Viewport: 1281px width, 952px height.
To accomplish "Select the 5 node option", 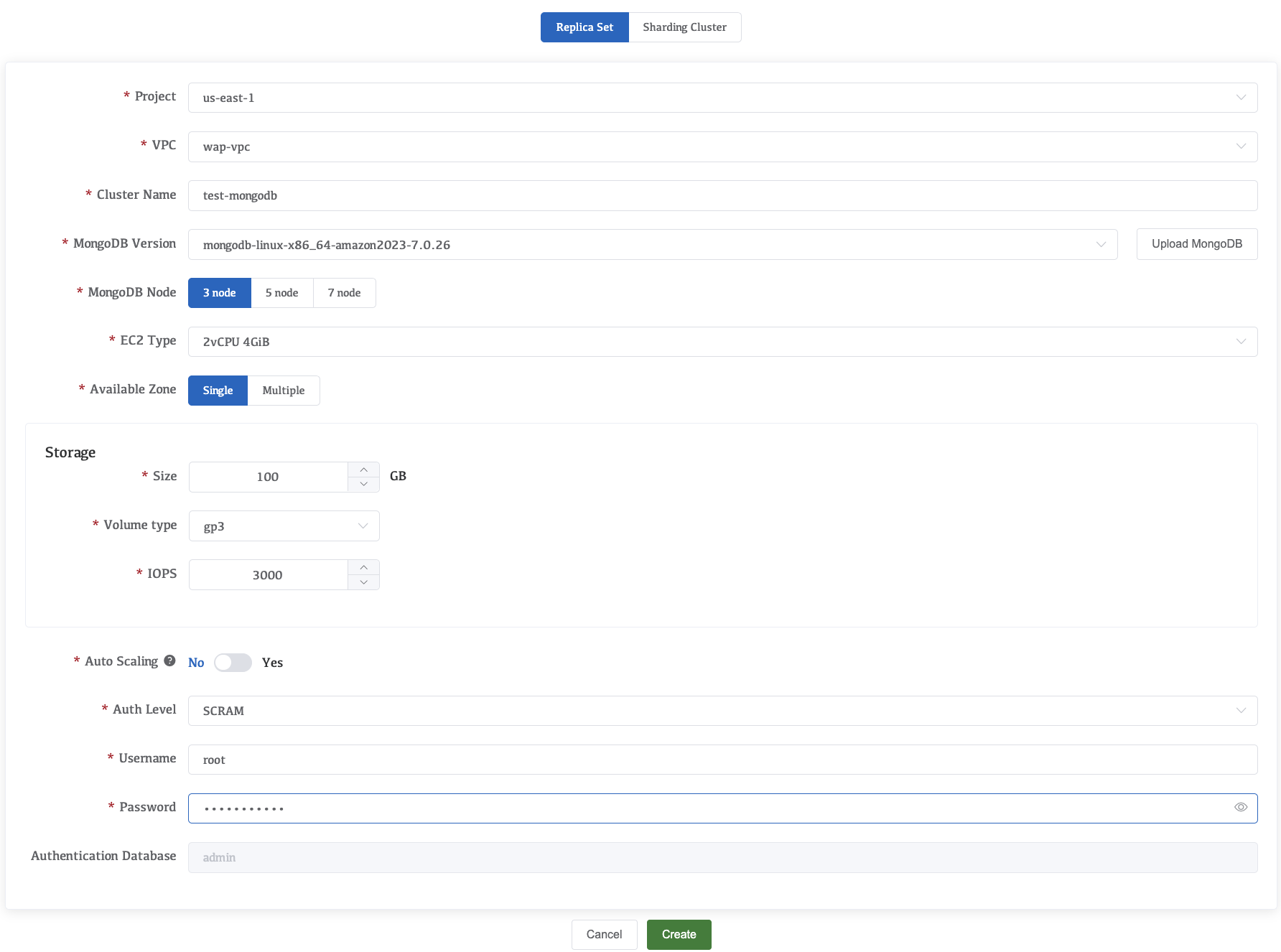I will pos(281,293).
